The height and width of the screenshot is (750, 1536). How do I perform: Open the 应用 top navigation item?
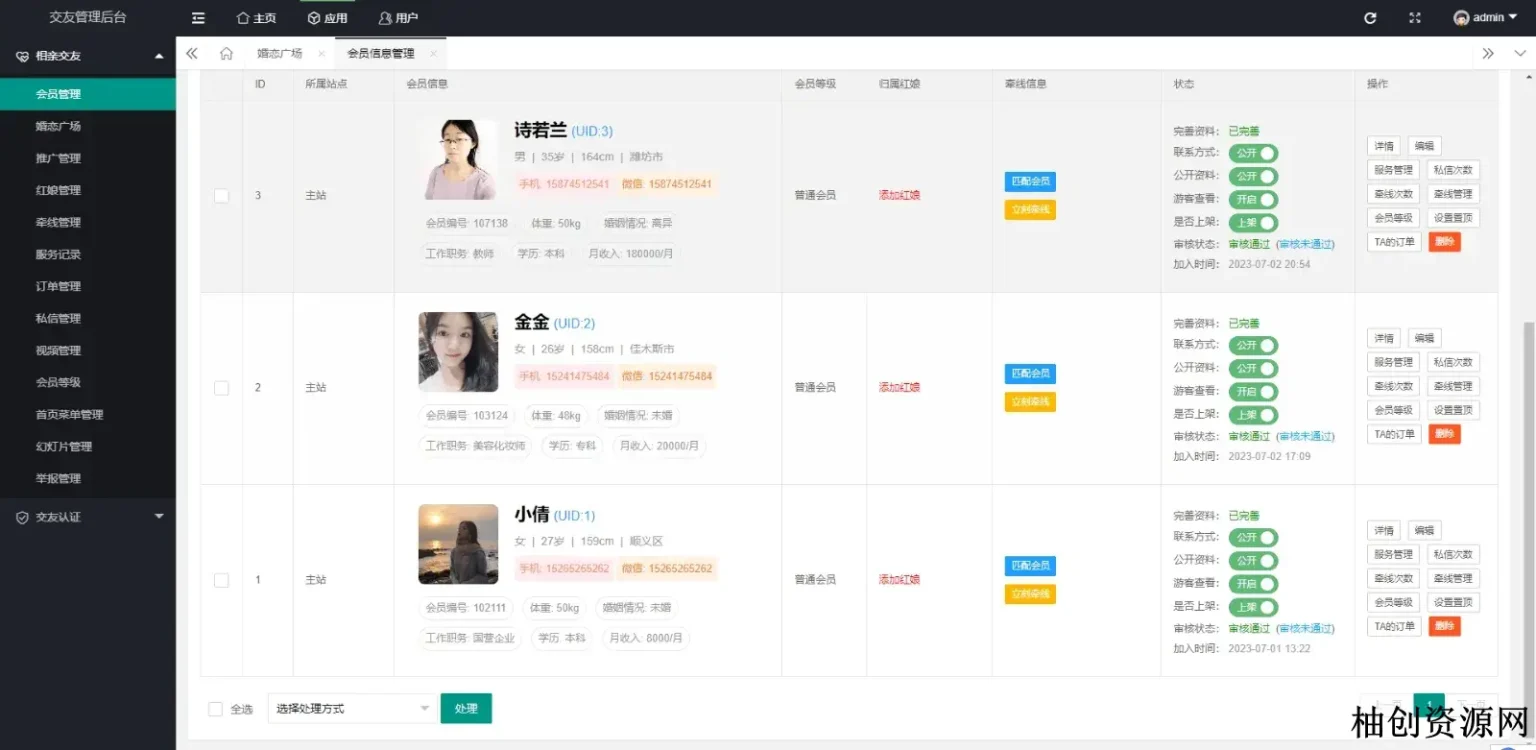327,18
